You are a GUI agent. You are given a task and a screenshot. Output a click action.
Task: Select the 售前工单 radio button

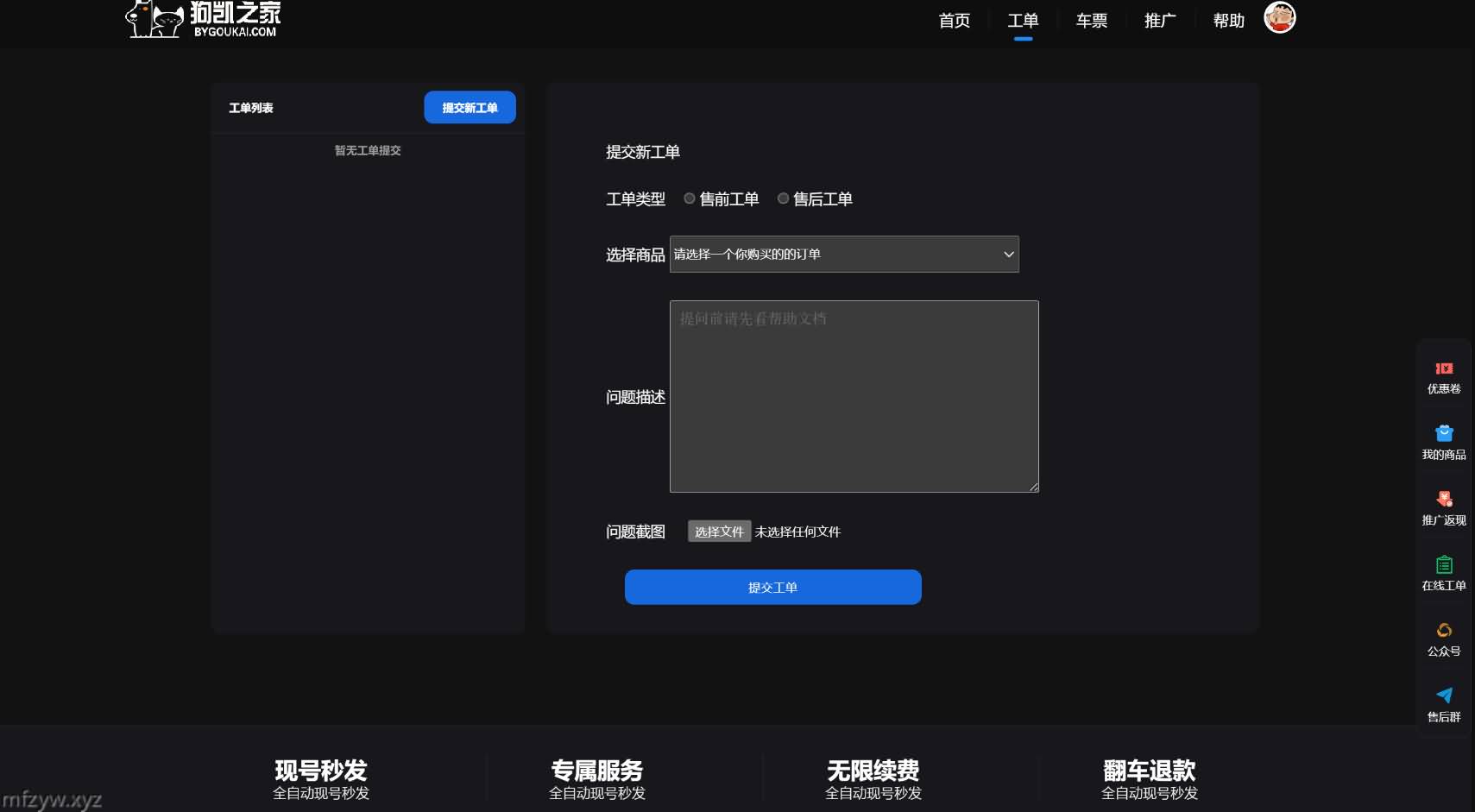(689, 198)
